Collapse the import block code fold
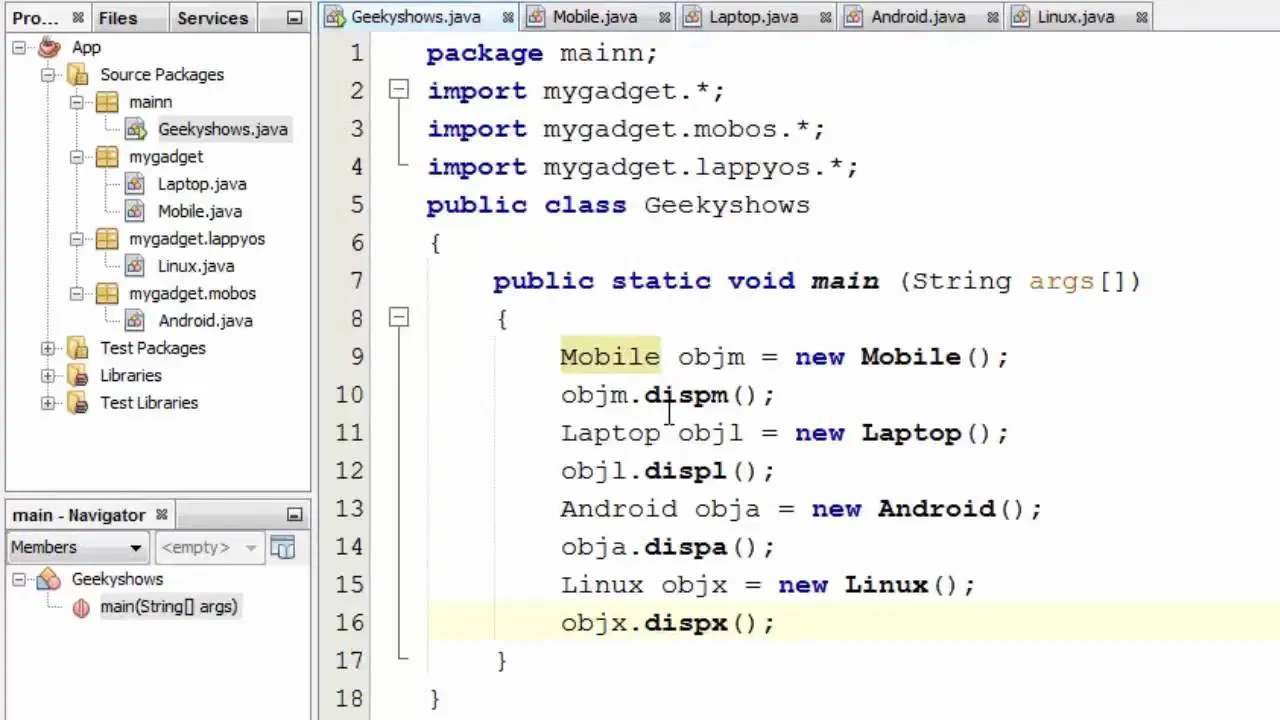Image resolution: width=1280 pixels, height=720 pixels. (399, 90)
